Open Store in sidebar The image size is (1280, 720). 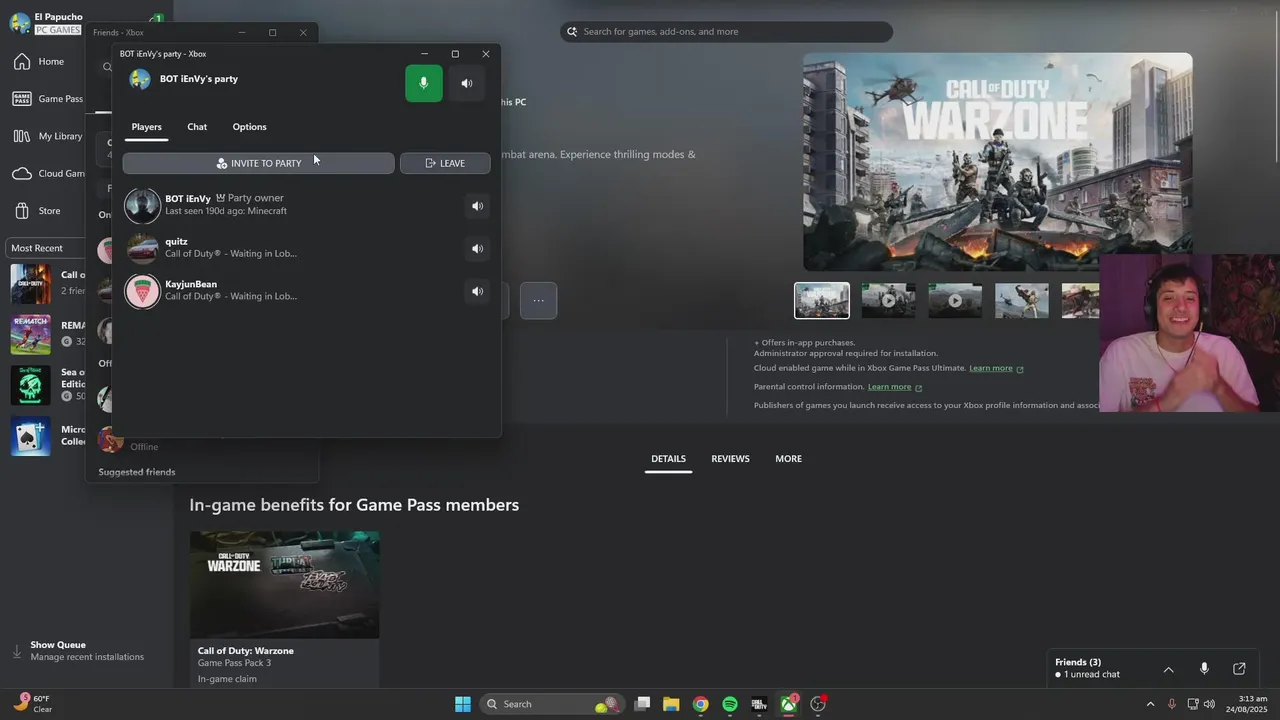pos(38,211)
